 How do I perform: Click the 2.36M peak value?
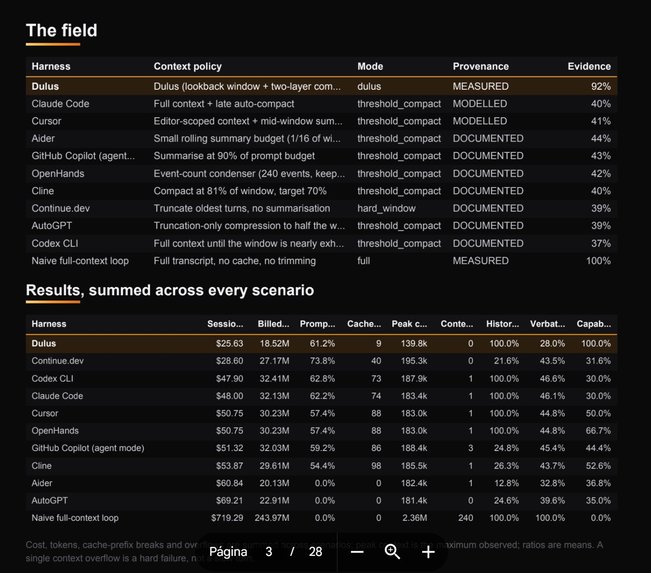[414, 518]
